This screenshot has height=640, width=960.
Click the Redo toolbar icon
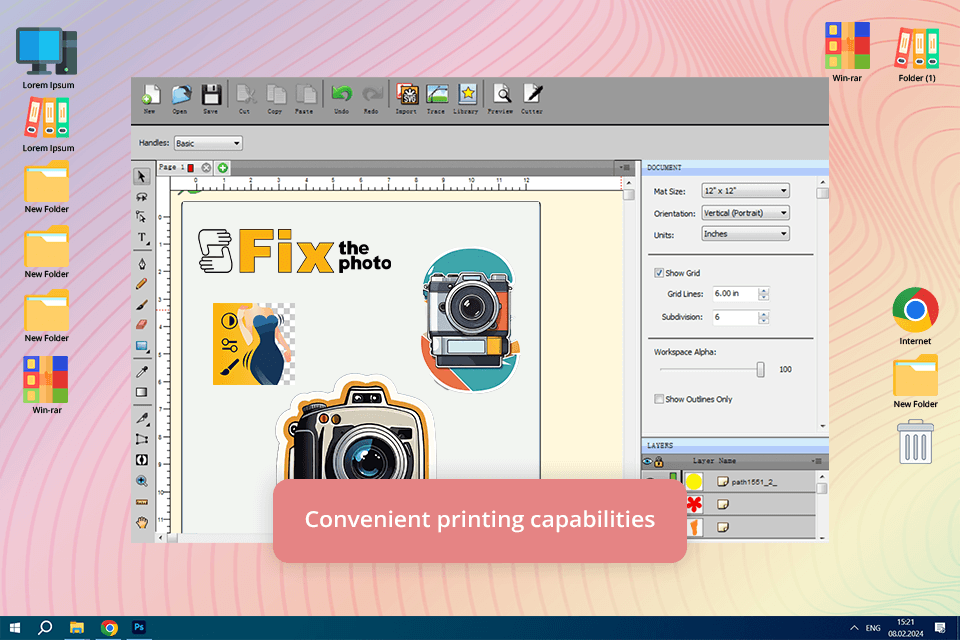(372, 98)
